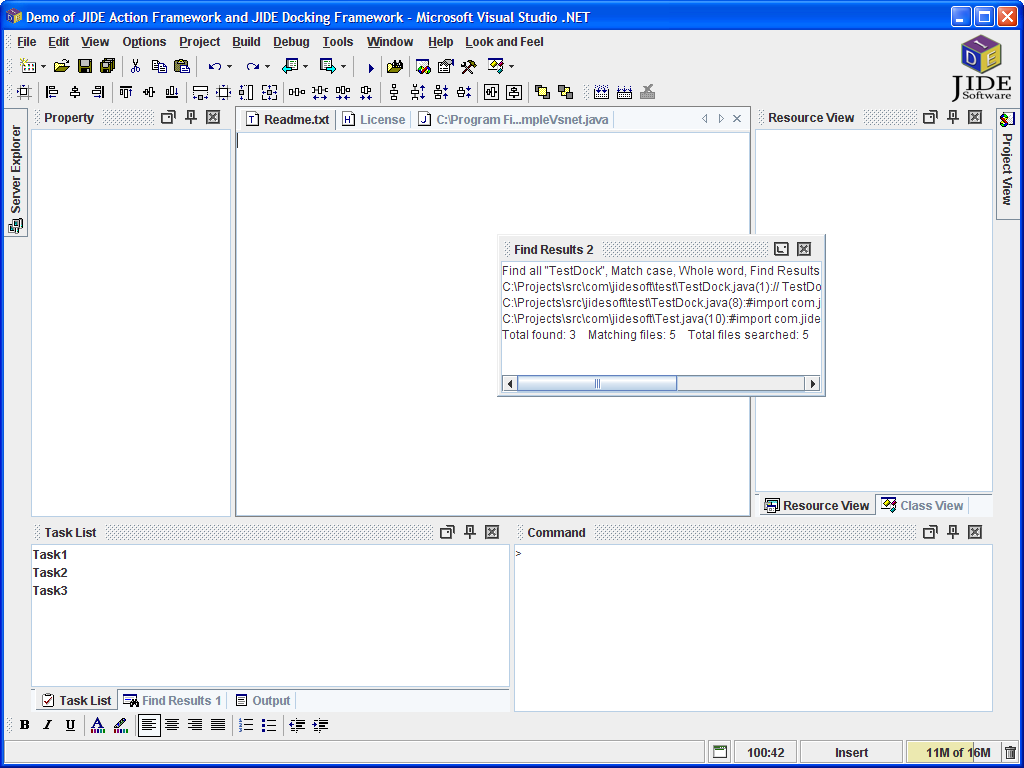Click Find Results 2 horizontal scrollbar thumb
This screenshot has height=768, width=1024.
597,383
